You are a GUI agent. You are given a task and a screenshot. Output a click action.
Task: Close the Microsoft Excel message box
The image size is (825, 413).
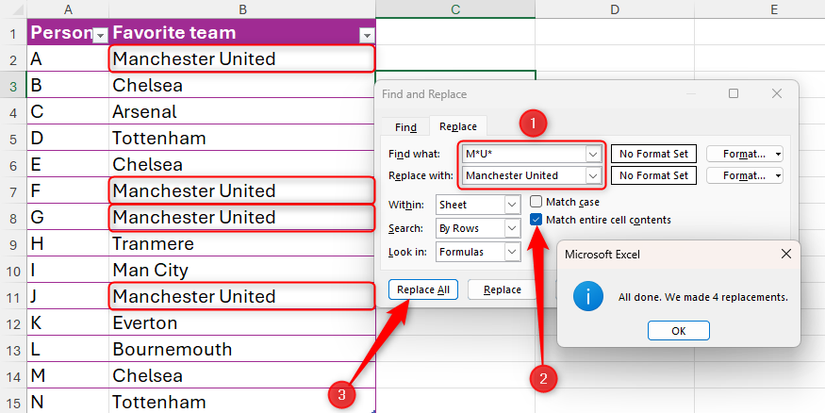pyautogui.click(x=786, y=255)
